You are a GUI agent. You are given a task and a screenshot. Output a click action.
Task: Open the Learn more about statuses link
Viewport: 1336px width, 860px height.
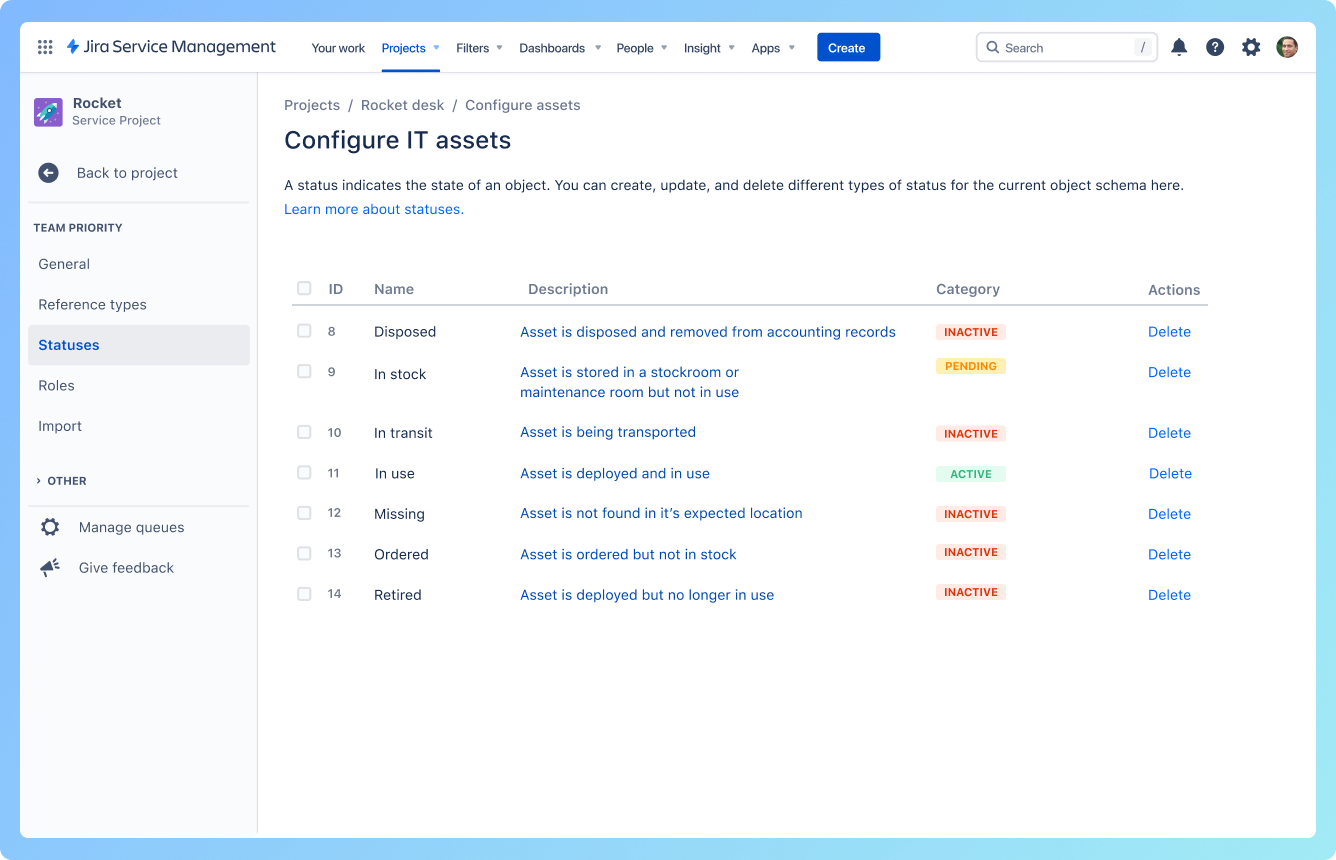click(x=373, y=209)
